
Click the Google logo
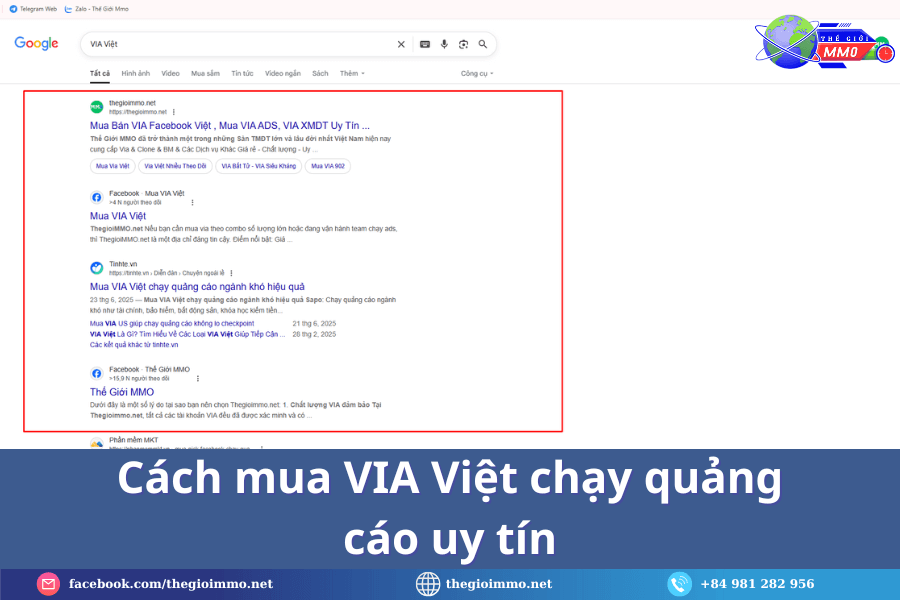pyautogui.click(x=36, y=44)
